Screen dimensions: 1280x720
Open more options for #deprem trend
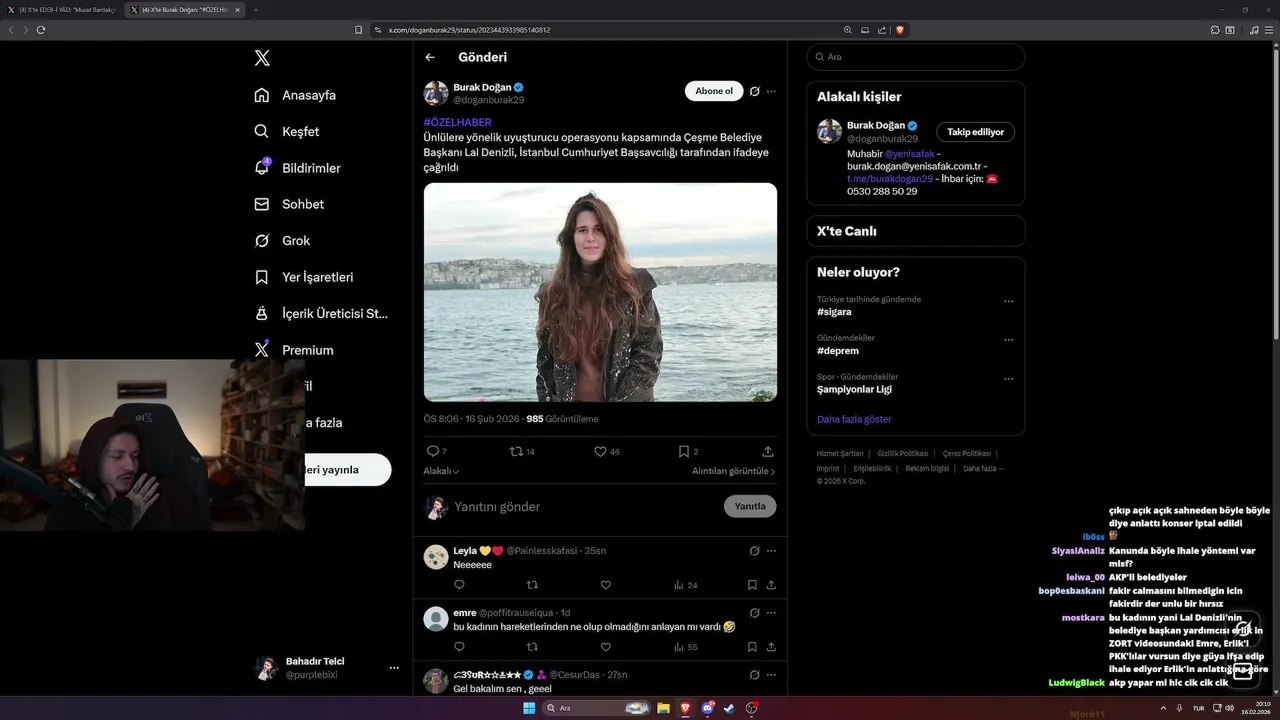(x=1008, y=340)
